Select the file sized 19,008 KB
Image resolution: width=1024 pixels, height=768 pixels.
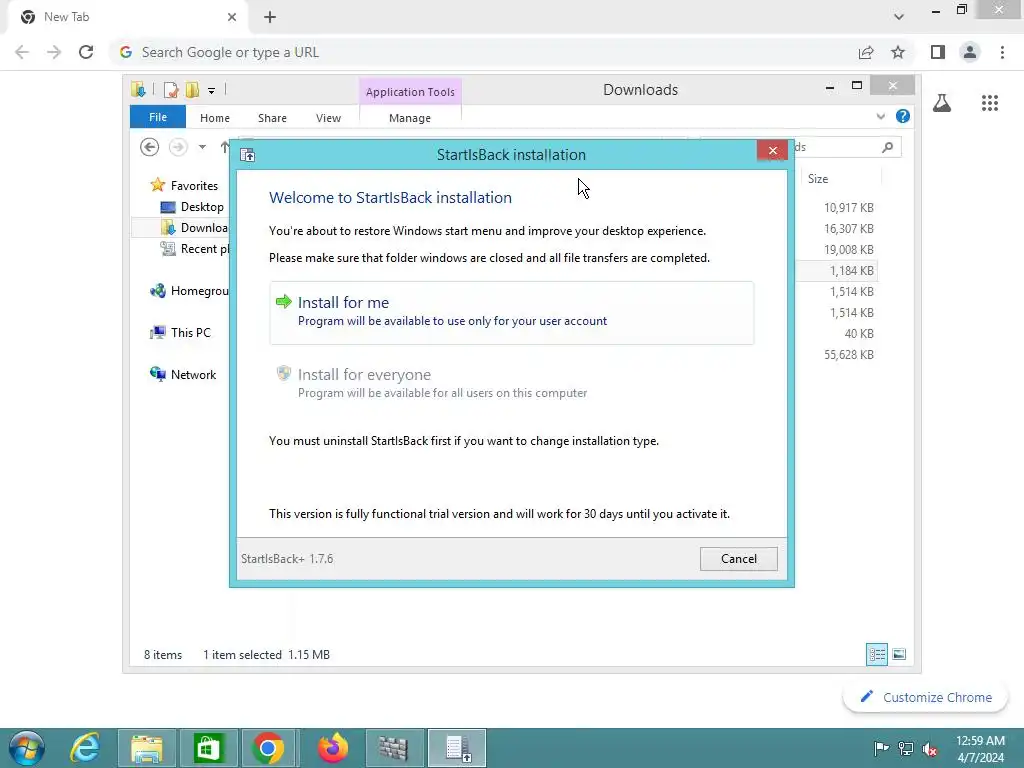[x=848, y=249]
